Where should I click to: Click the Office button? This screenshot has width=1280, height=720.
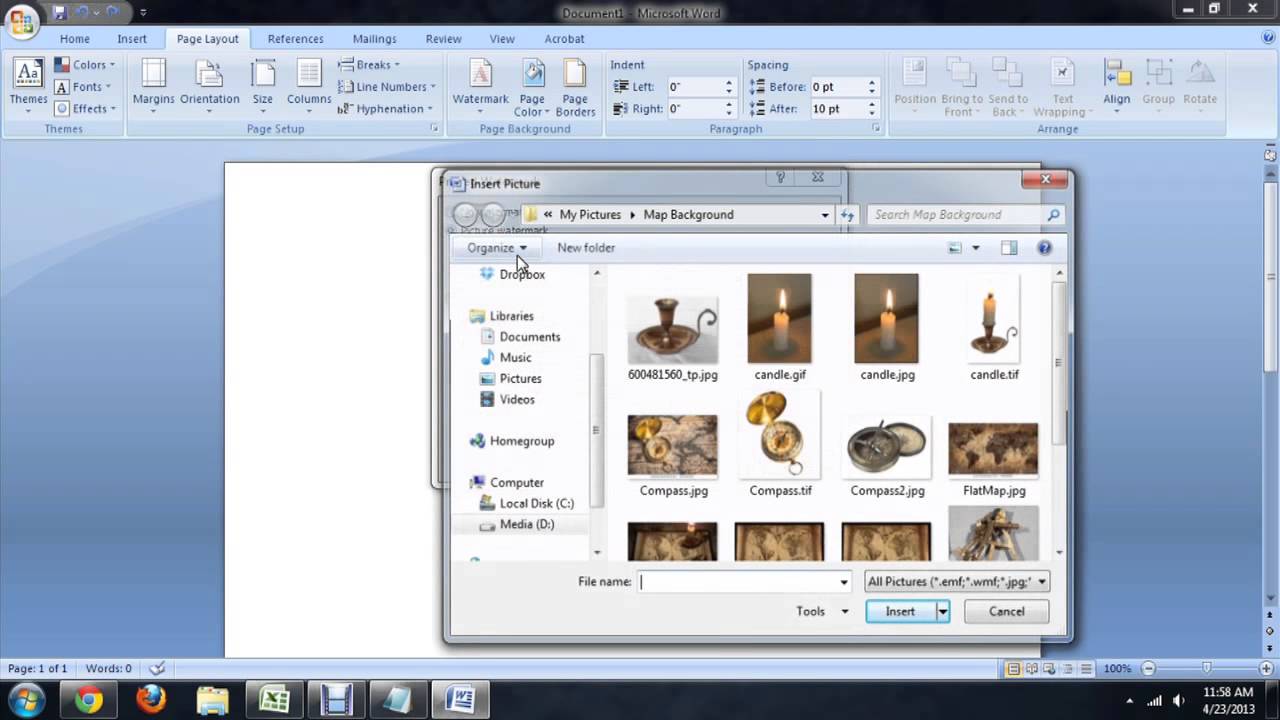pyautogui.click(x=22, y=20)
